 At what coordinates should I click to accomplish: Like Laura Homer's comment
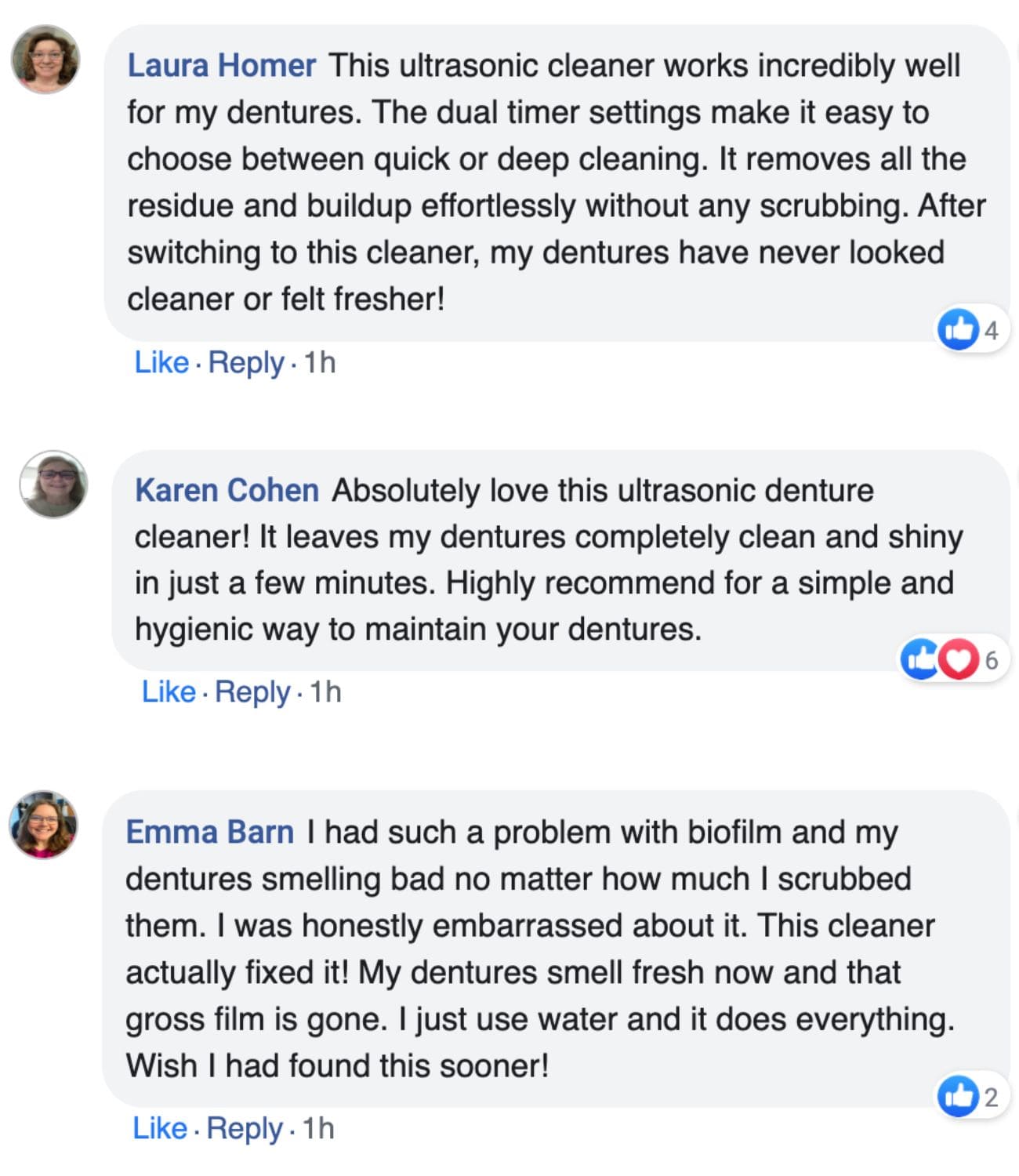click(161, 363)
